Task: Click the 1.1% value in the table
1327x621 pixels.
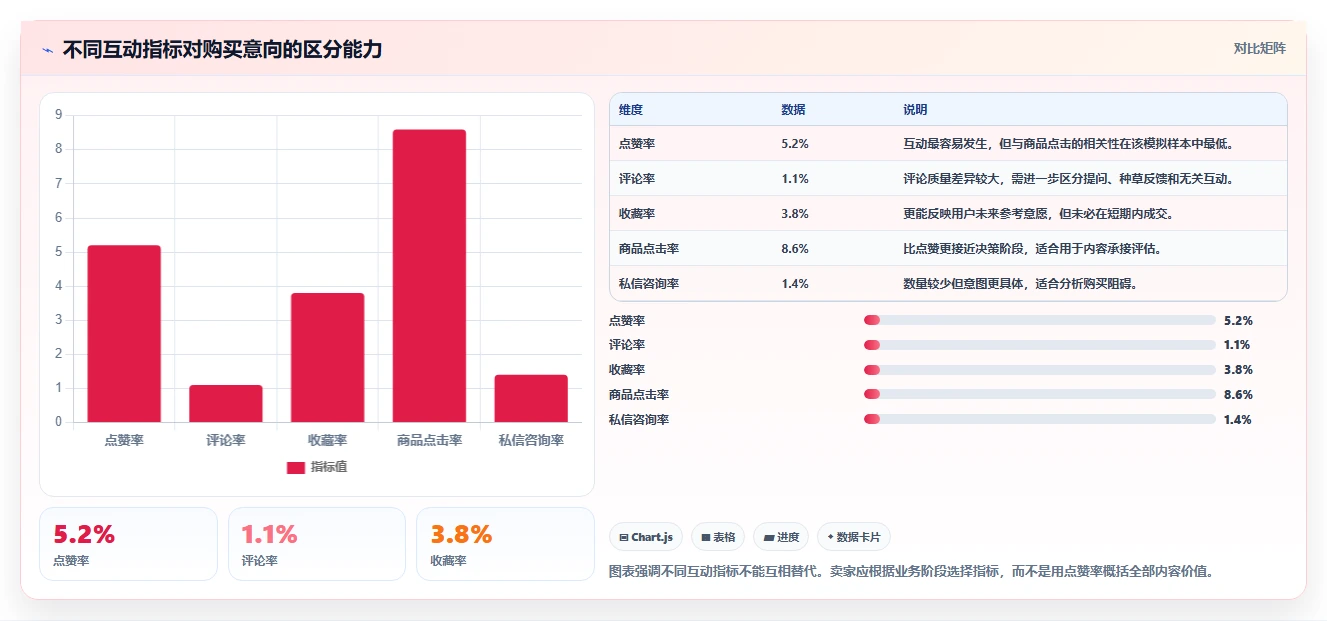Action: pos(795,179)
